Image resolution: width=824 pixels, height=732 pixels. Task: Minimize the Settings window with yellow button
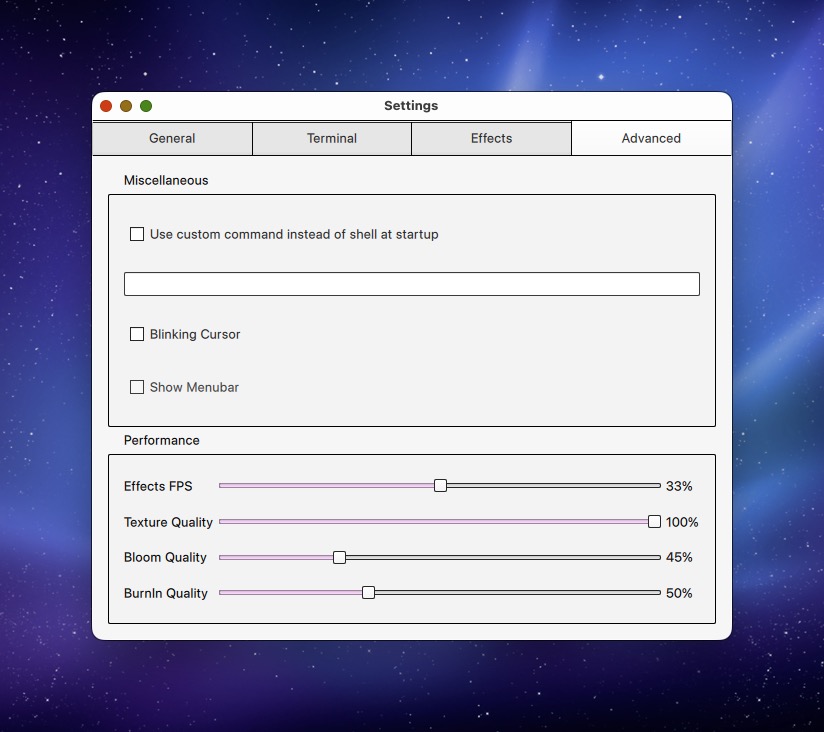click(x=126, y=106)
